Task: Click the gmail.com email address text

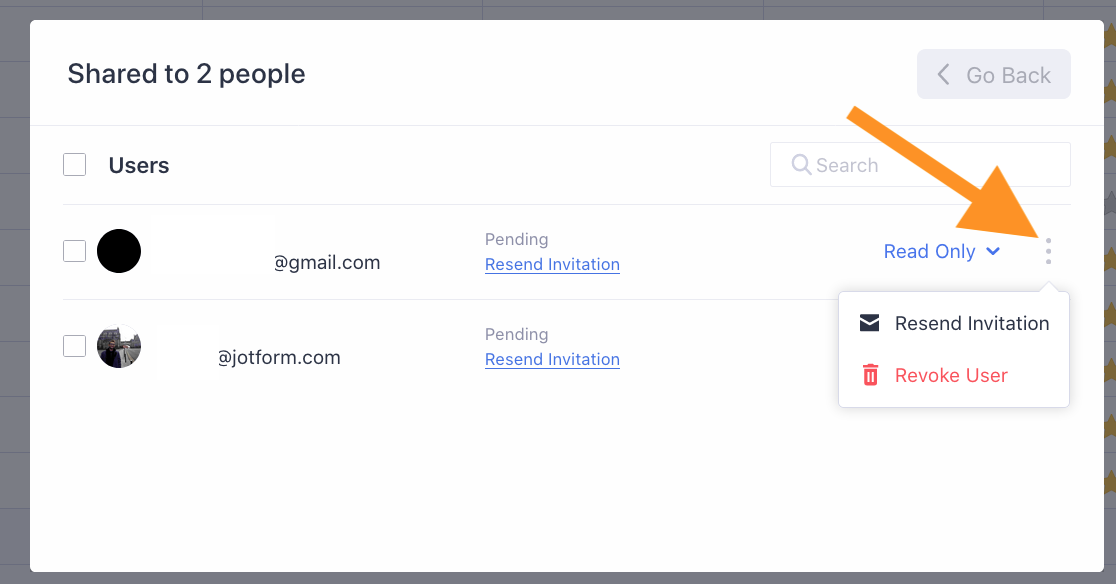Action: tap(327, 263)
